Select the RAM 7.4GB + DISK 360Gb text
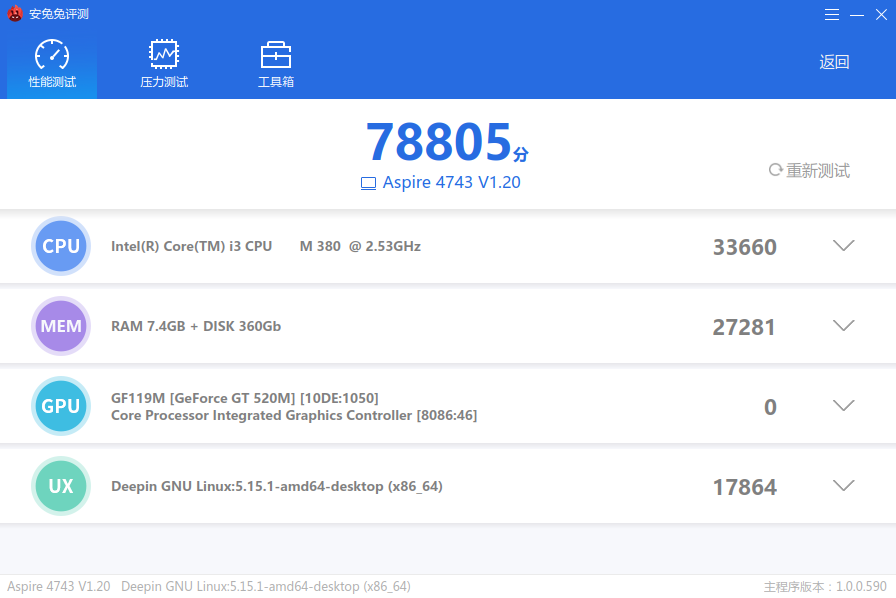This screenshot has width=896, height=598. [x=196, y=326]
